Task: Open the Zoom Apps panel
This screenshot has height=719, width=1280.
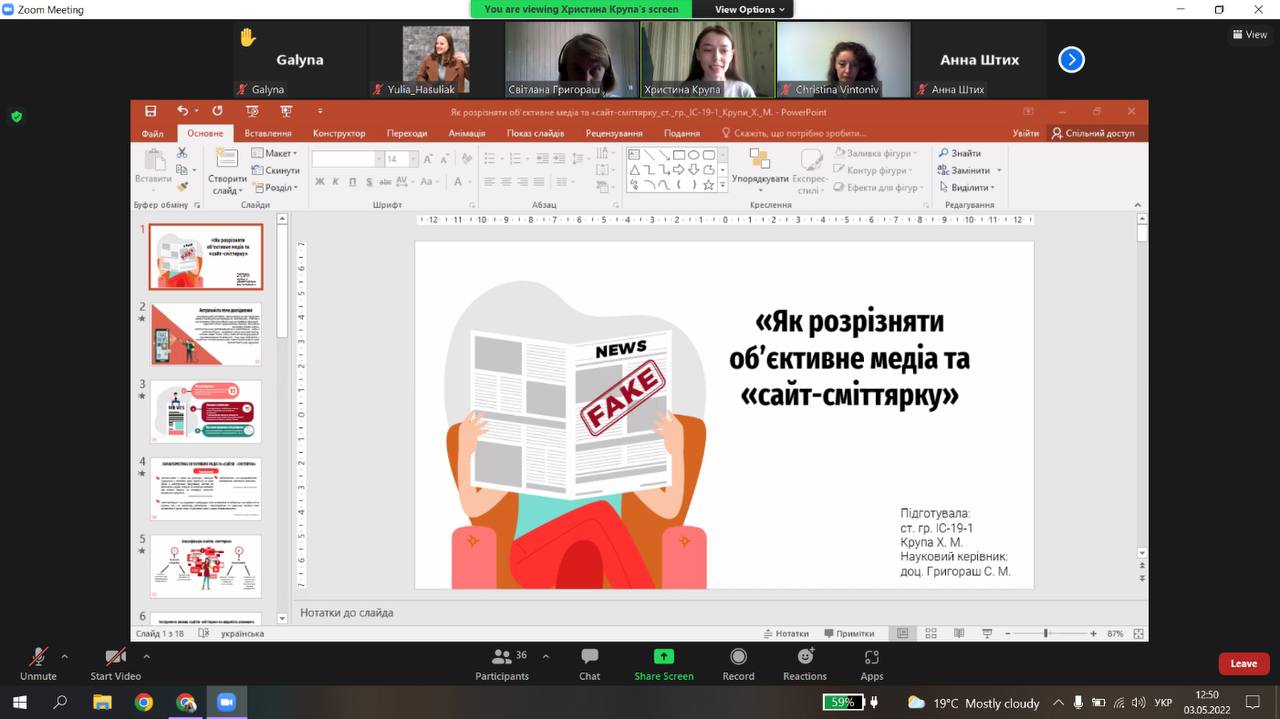Action: (871, 664)
